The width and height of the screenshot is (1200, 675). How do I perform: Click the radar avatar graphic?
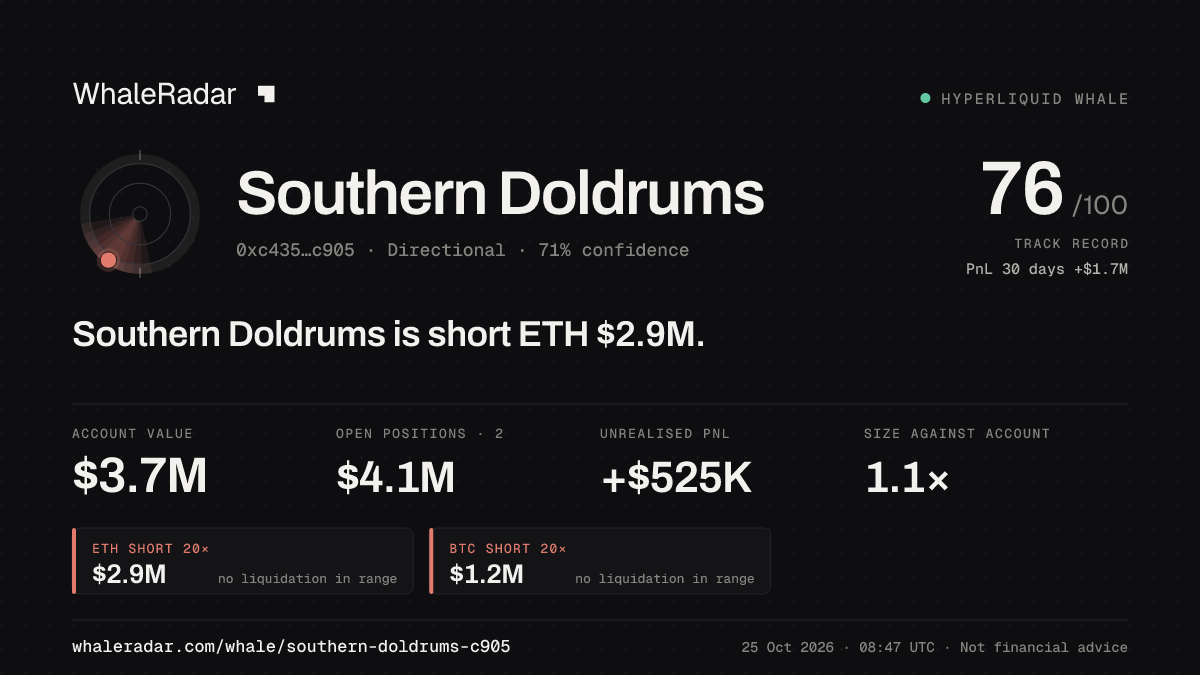[x=140, y=213]
